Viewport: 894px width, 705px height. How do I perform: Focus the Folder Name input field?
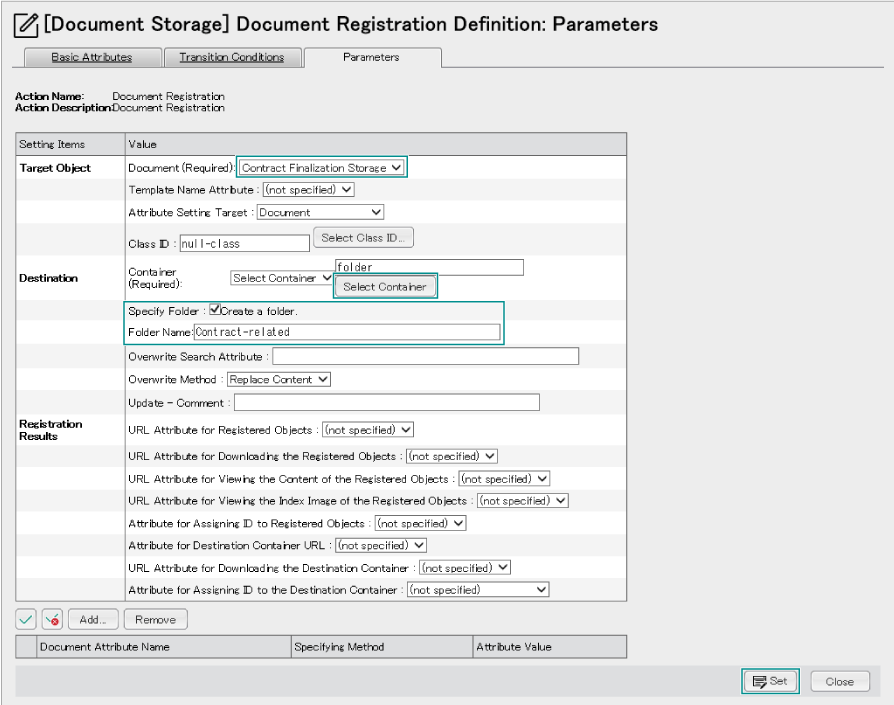point(347,332)
